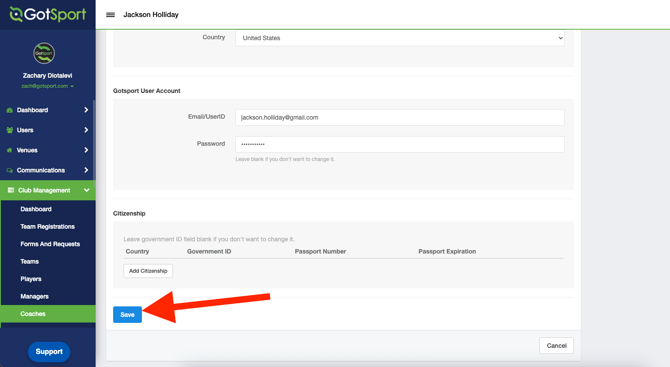Click the user profile avatar
670x367 pixels.
click(44, 53)
